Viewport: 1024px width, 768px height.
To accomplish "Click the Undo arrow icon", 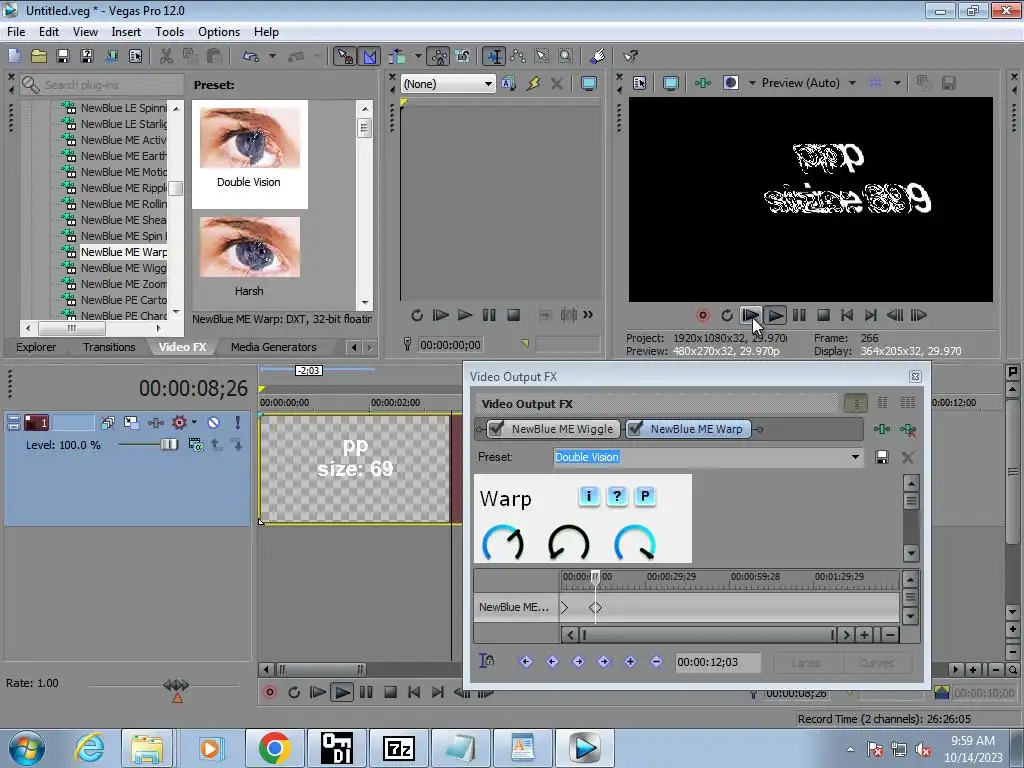I will [251, 57].
